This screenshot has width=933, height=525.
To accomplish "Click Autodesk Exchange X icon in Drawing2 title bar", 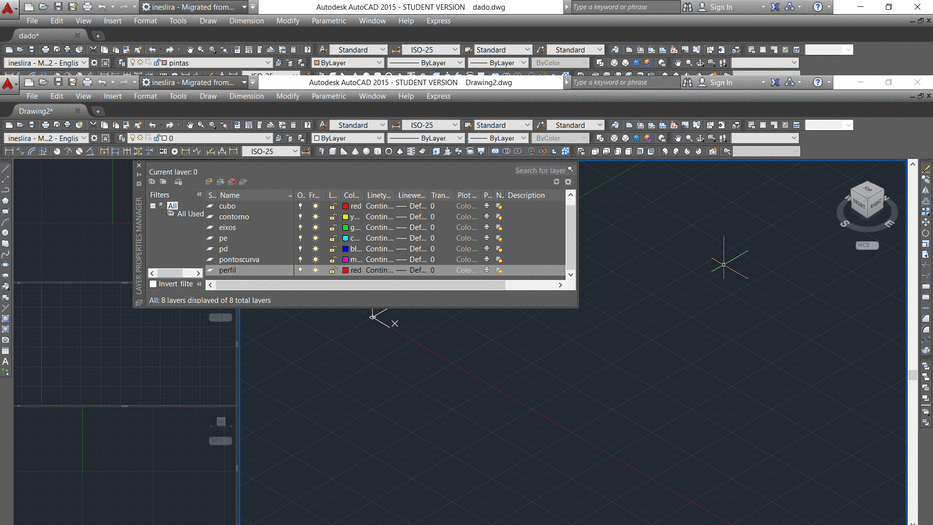I will [775, 82].
